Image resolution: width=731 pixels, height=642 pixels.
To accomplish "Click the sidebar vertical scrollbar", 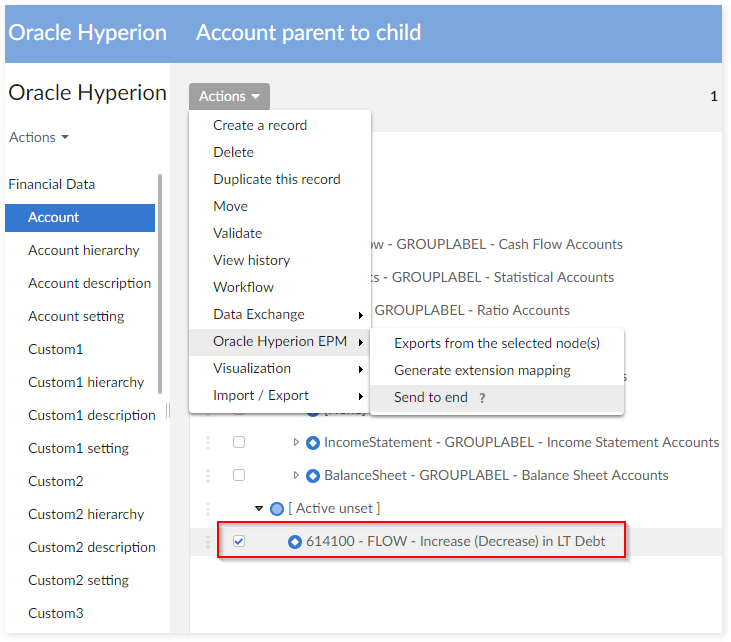I will 160,260.
